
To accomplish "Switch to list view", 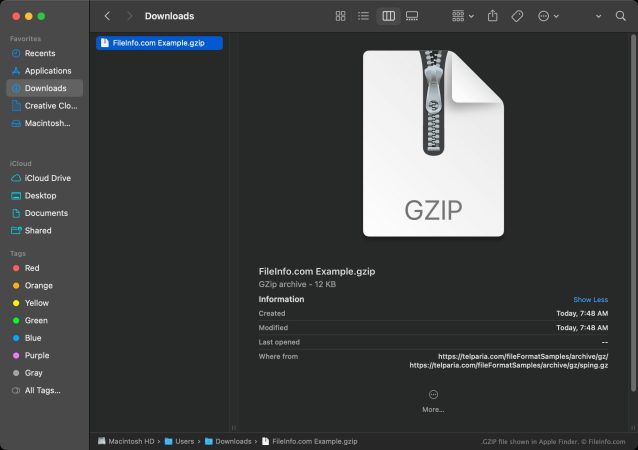I will point(364,16).
